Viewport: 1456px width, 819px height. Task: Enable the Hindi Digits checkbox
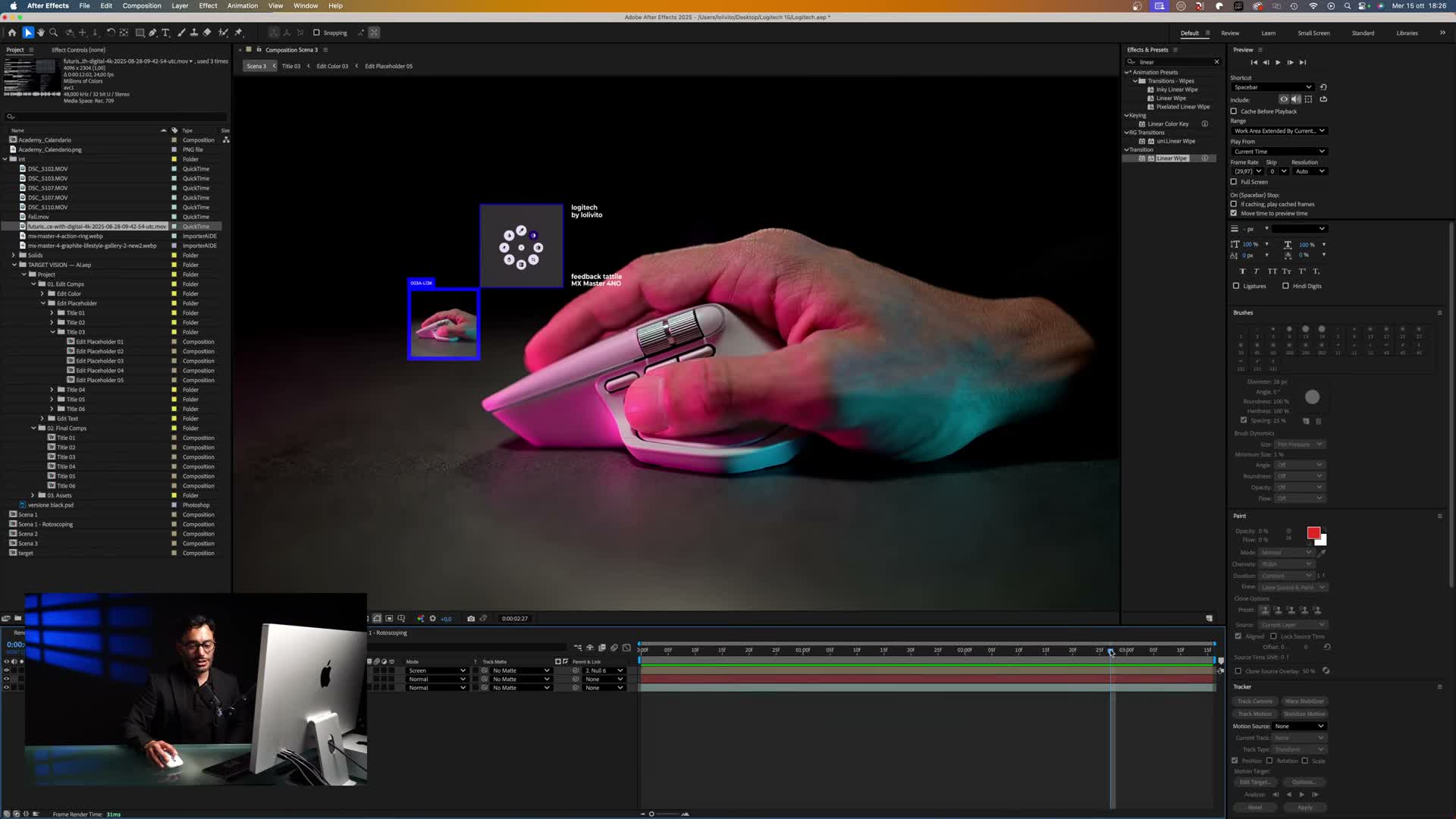1285,286
